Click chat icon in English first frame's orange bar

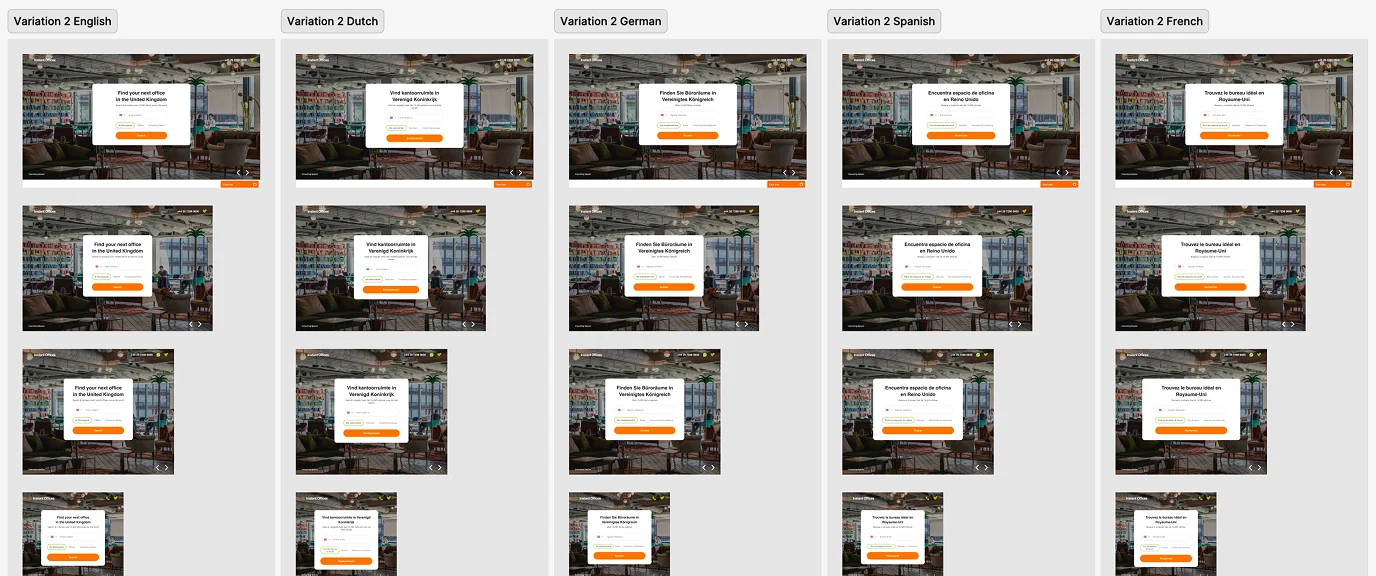click(254, 184)
